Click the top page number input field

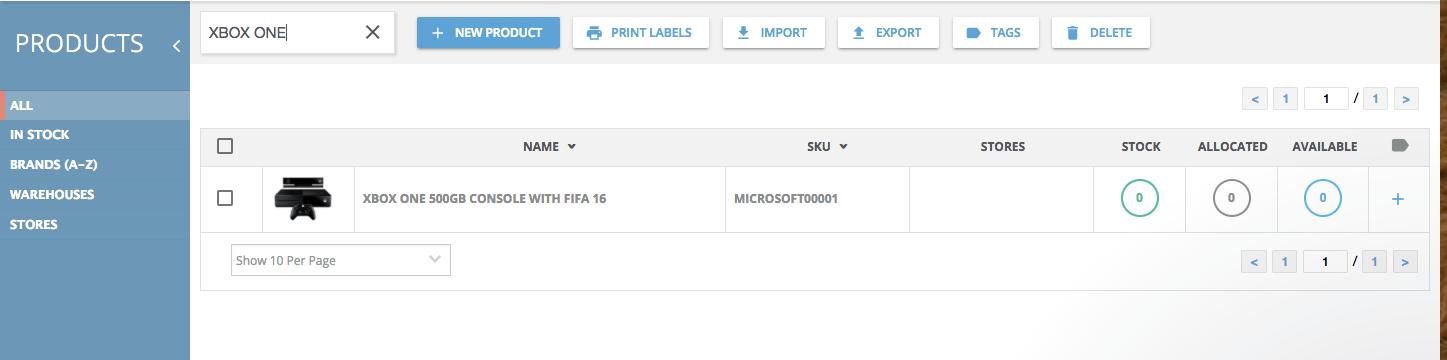[x=1325, y=98]
